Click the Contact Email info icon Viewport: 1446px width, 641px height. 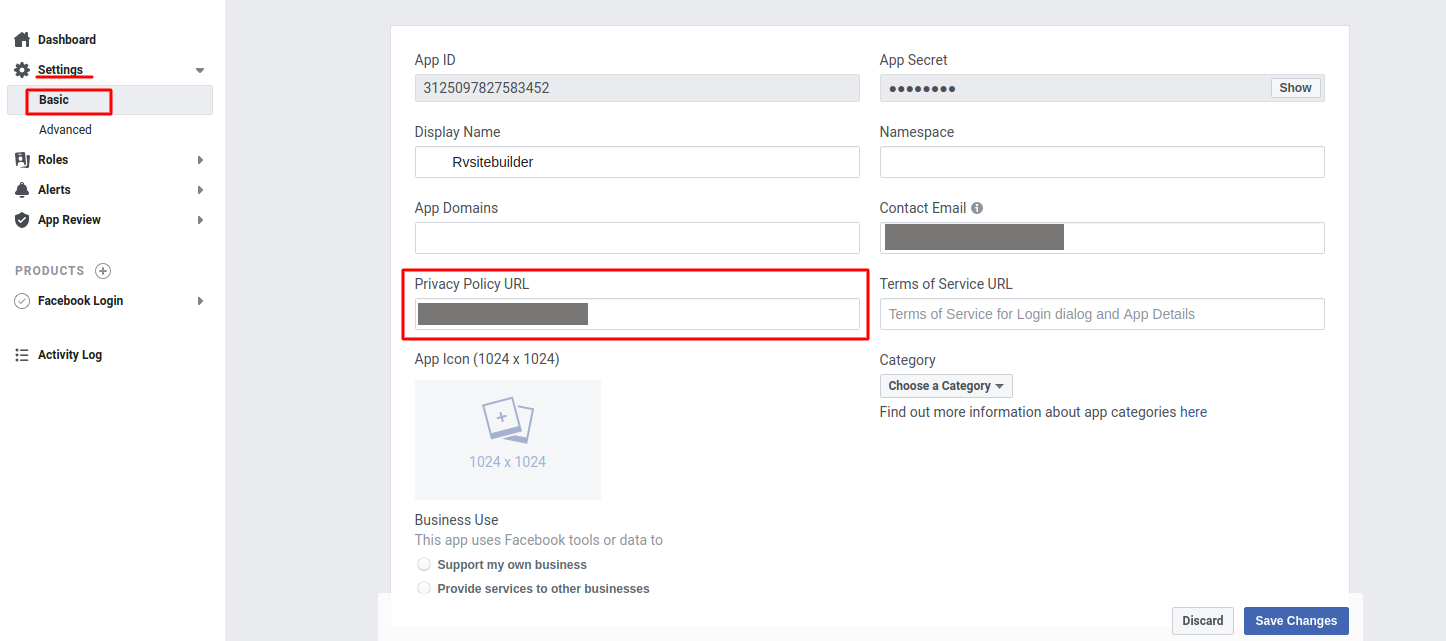(x=977, y=208)
